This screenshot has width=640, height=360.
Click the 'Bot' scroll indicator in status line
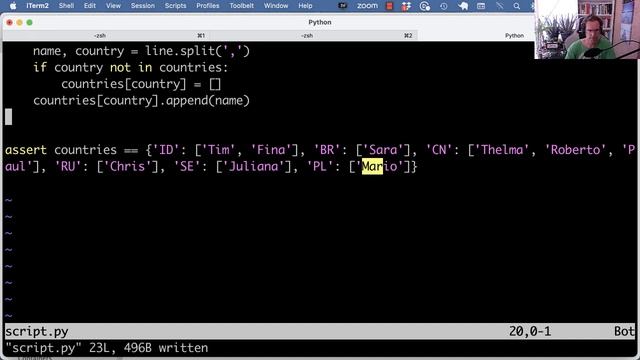(x=624, y=331)
